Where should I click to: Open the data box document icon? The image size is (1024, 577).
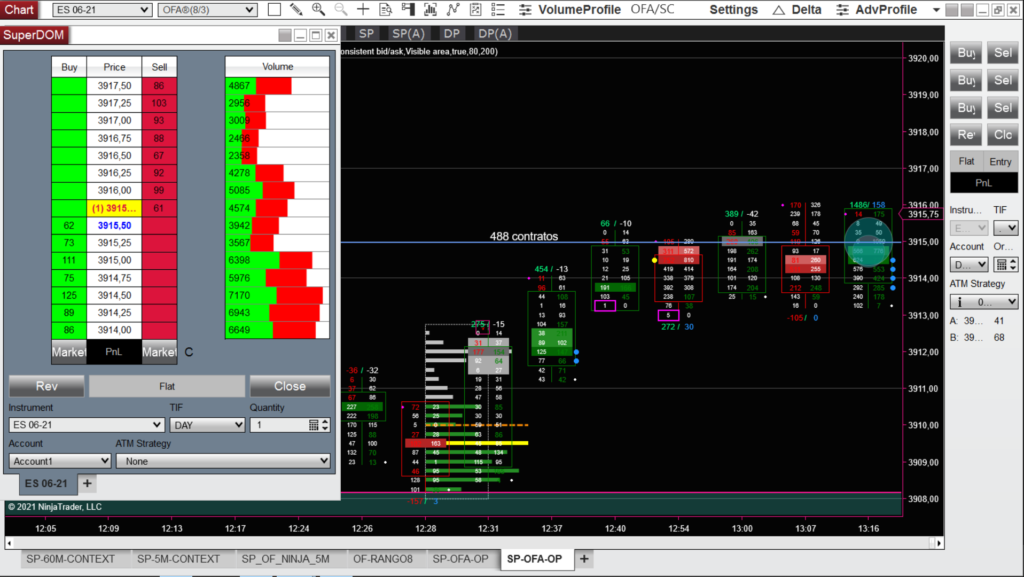point(386,10)
